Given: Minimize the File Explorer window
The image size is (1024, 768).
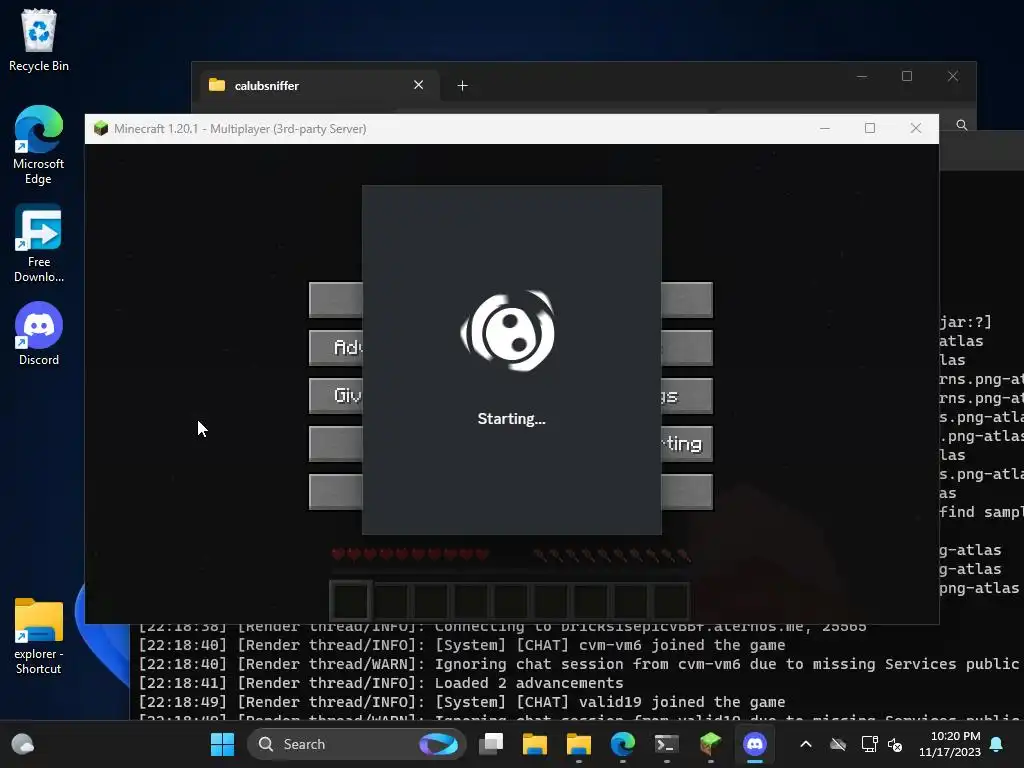Looking at the screenshot, I should point(862,76).
